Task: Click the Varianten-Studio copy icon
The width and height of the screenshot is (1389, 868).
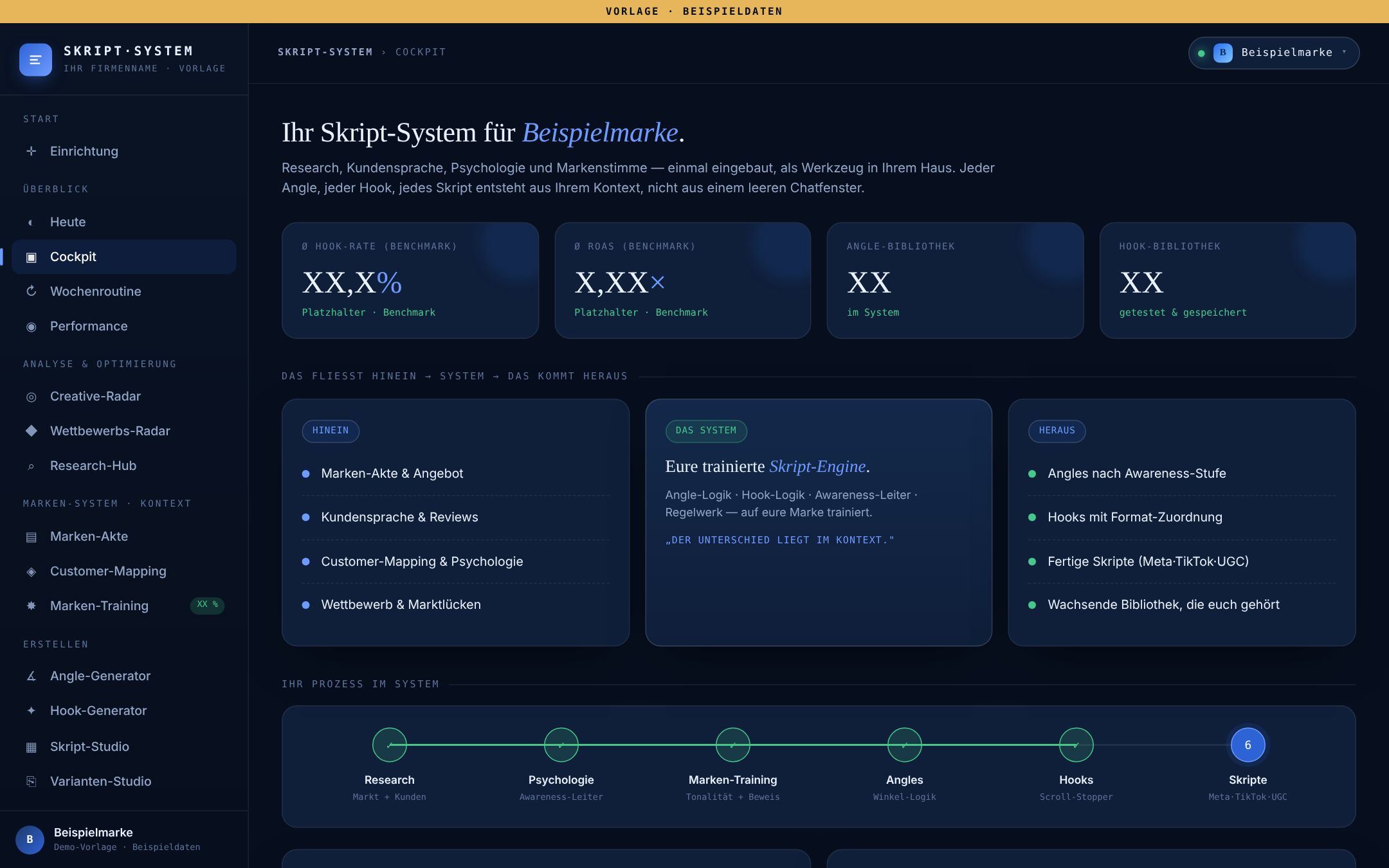Action: click(x=31, y=781)
